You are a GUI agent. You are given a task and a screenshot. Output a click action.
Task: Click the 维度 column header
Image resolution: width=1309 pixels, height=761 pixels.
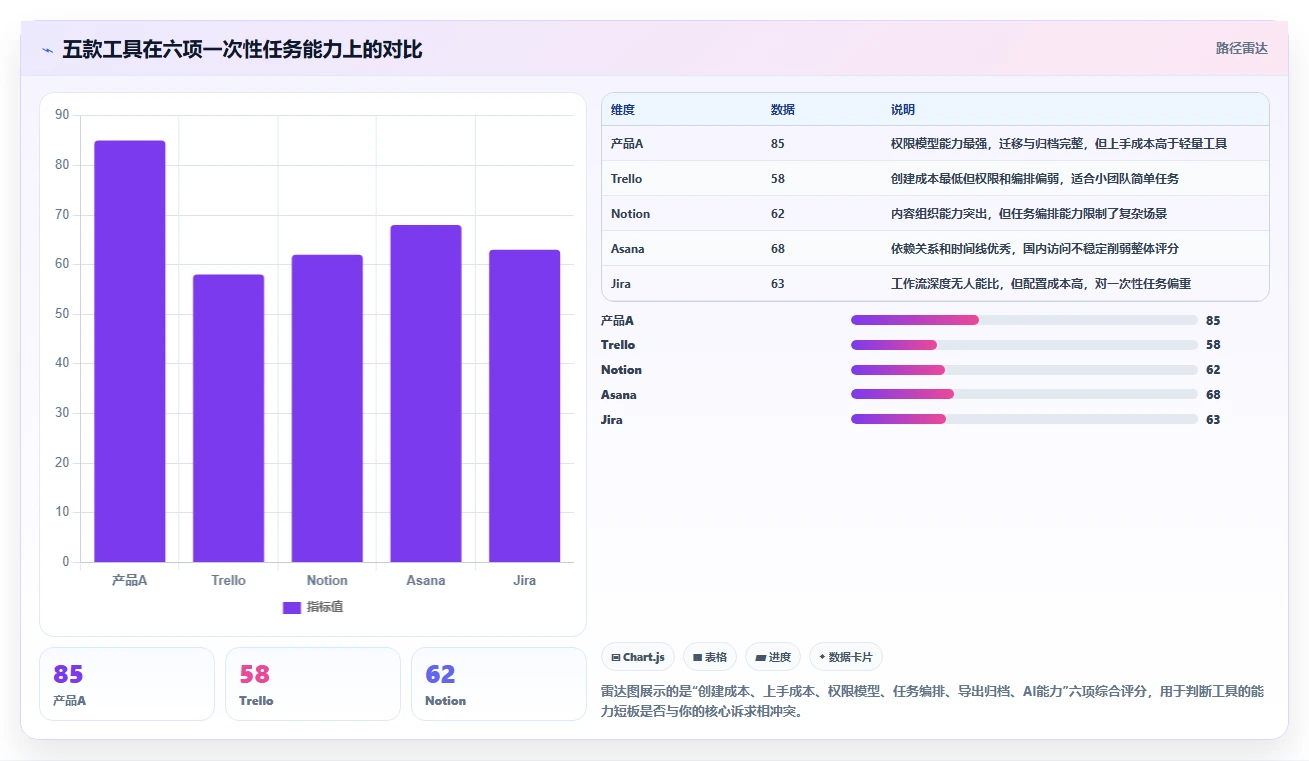point(623,110)
